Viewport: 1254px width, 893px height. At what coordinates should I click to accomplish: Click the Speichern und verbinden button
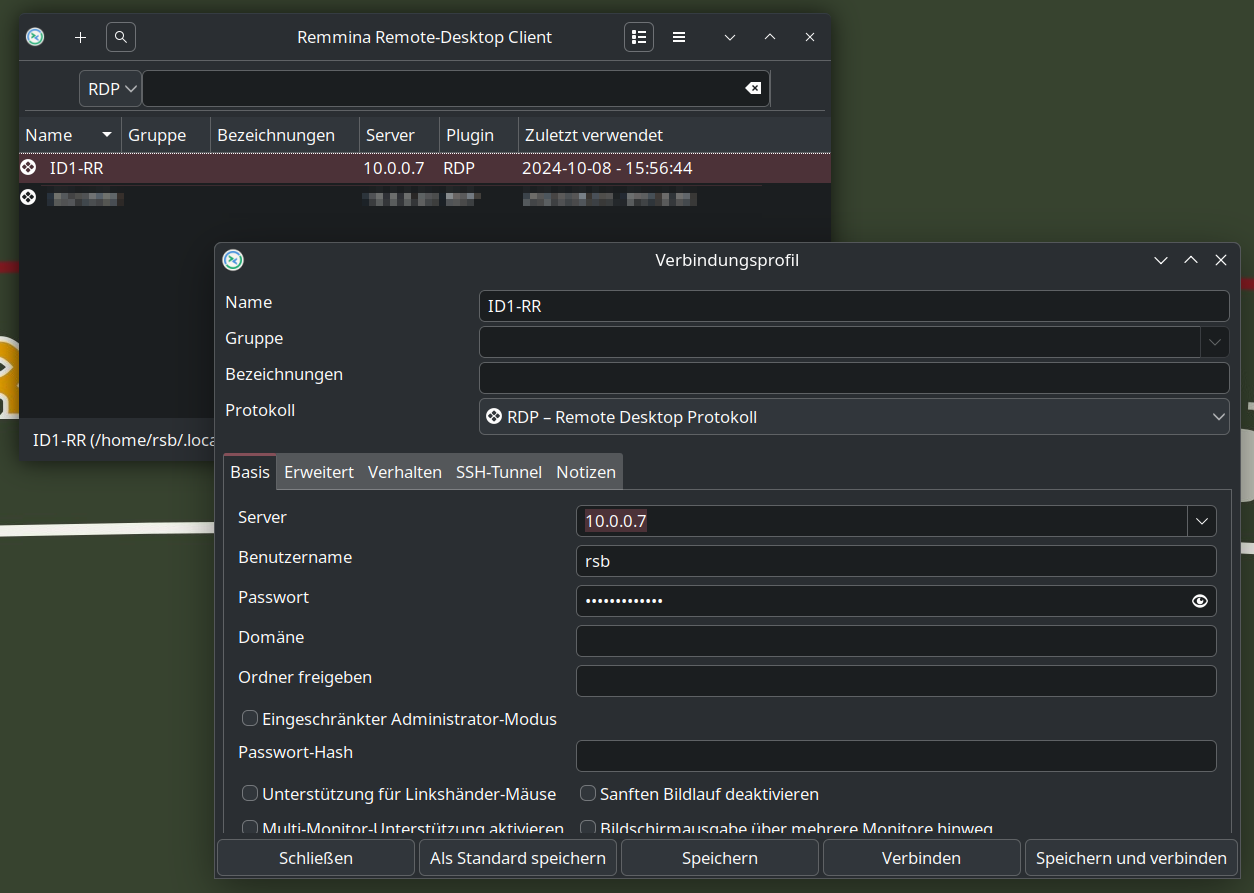1131,858
